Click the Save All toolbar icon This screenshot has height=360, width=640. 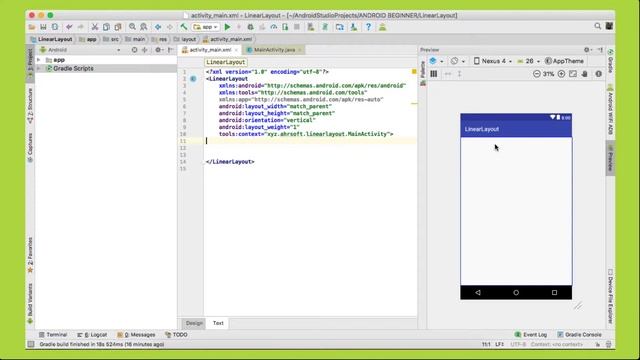coord(43,27)
